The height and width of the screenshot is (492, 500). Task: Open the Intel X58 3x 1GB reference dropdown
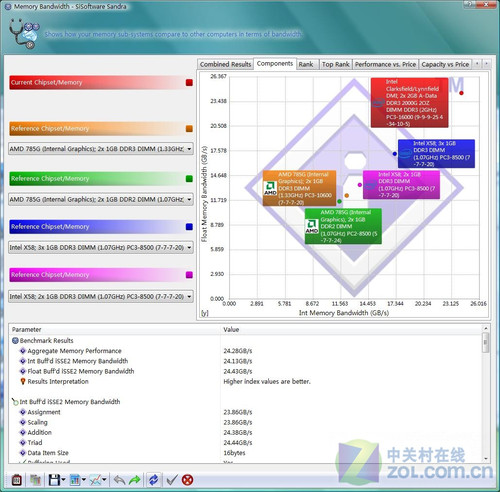click(101, 248)
